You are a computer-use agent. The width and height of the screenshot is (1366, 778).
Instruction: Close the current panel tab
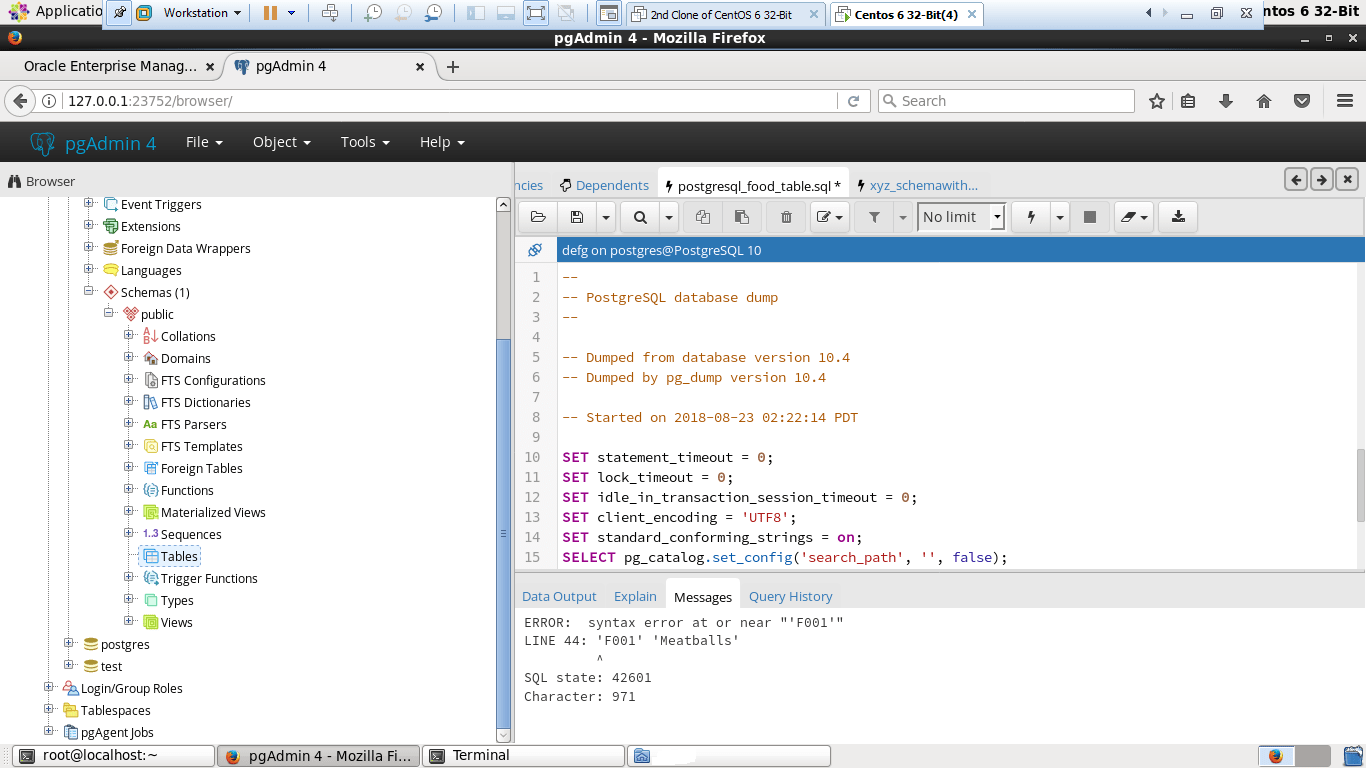click(x=1348, y=180)
